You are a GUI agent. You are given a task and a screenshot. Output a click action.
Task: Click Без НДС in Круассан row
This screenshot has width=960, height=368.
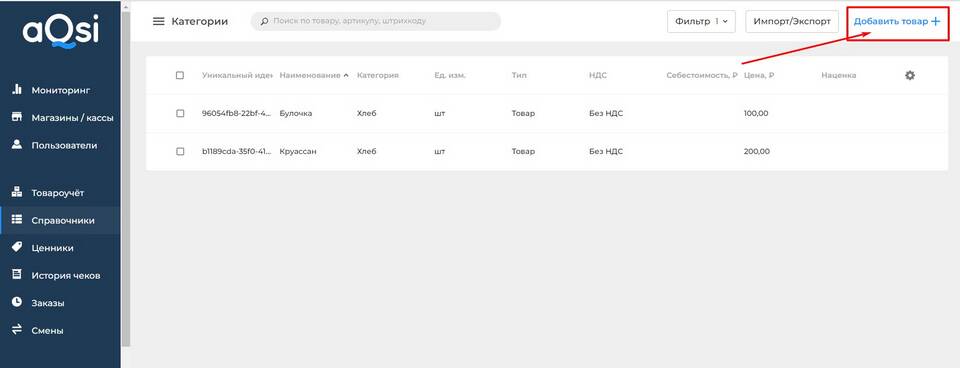coord(606,151)
